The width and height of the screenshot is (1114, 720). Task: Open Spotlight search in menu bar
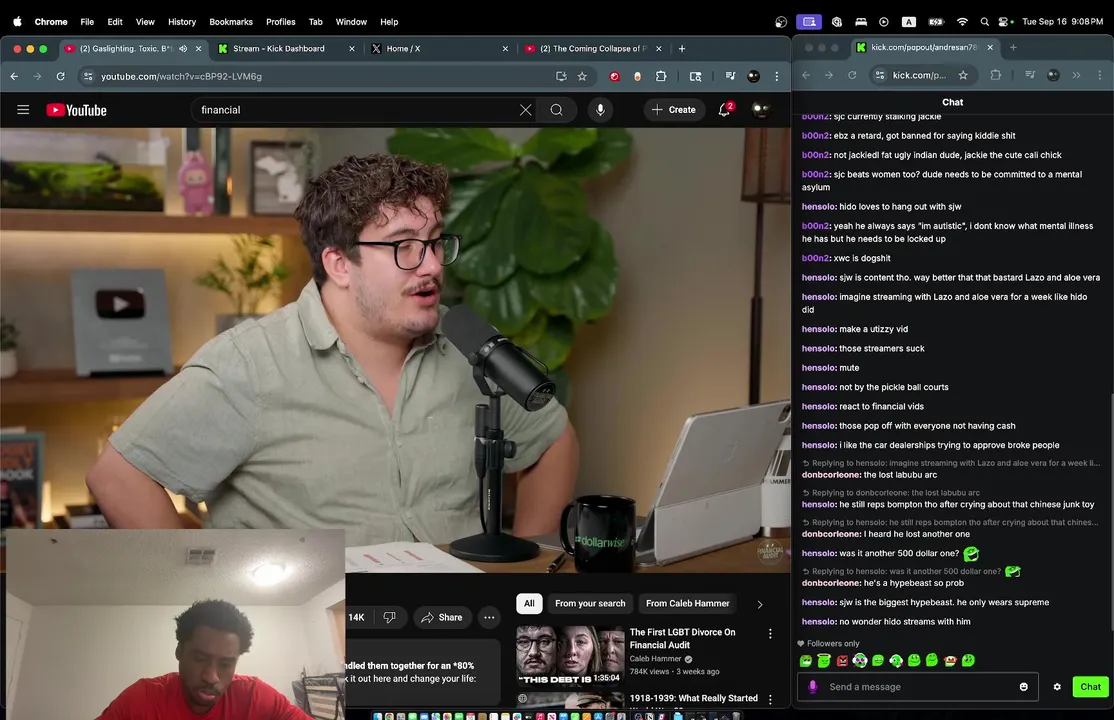click(x=984, y=22)
